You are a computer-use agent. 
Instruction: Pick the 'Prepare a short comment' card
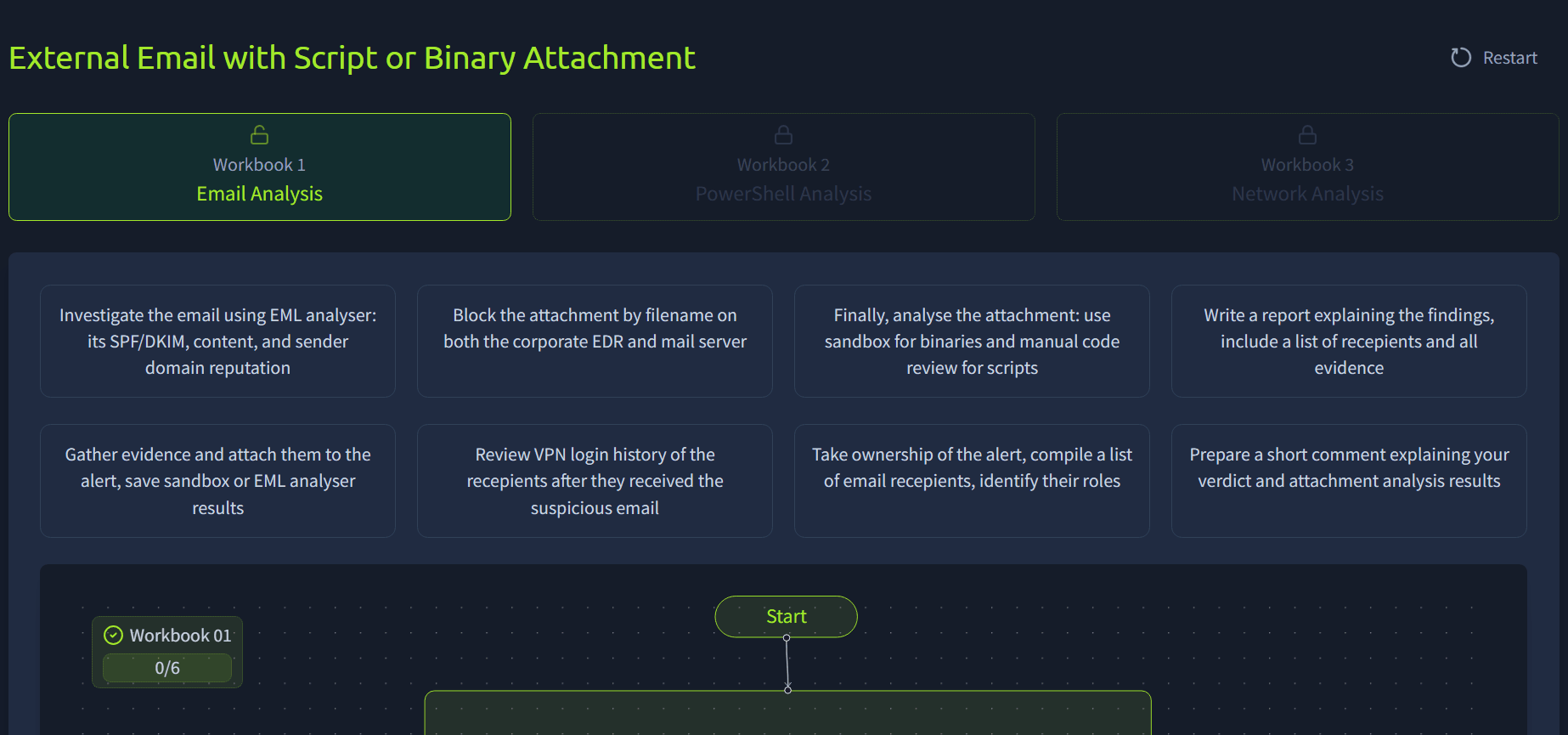[x=1349, y=481]
